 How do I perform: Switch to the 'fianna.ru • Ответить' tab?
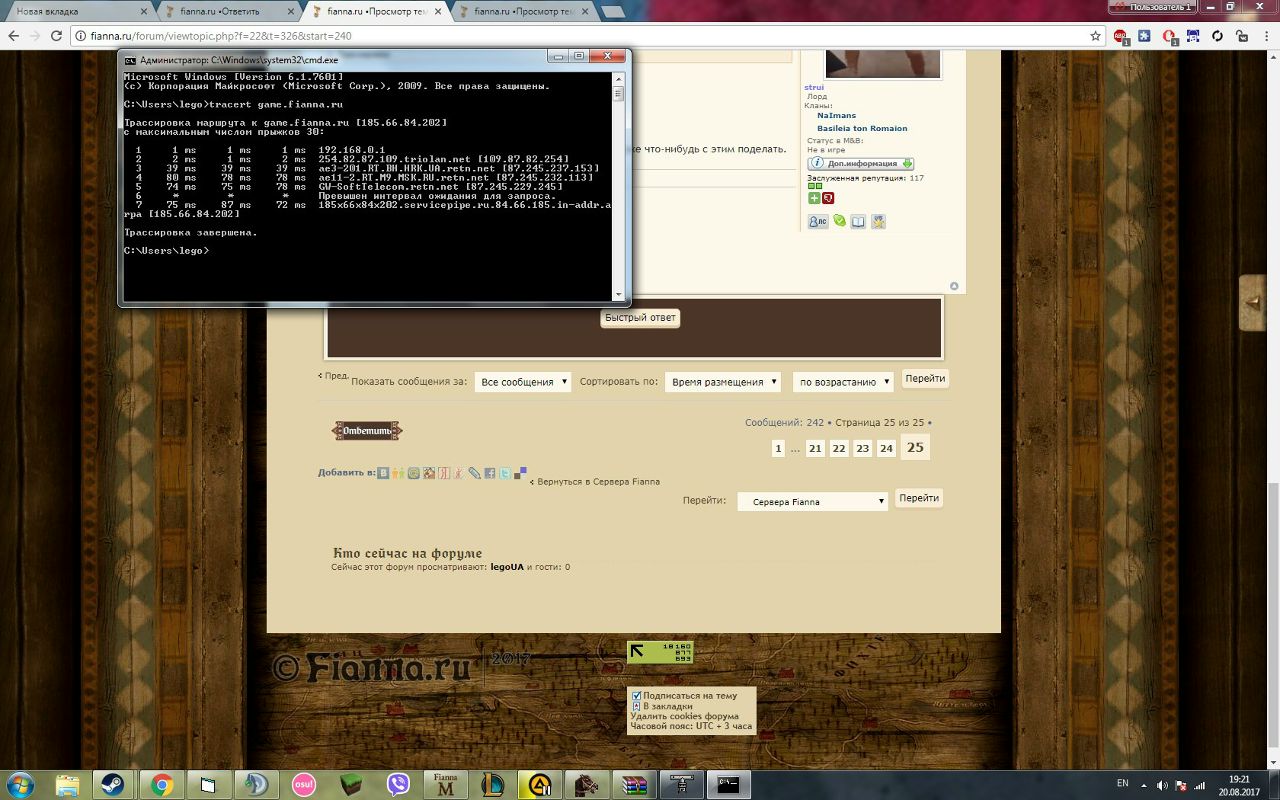click(x=226, y=11)
